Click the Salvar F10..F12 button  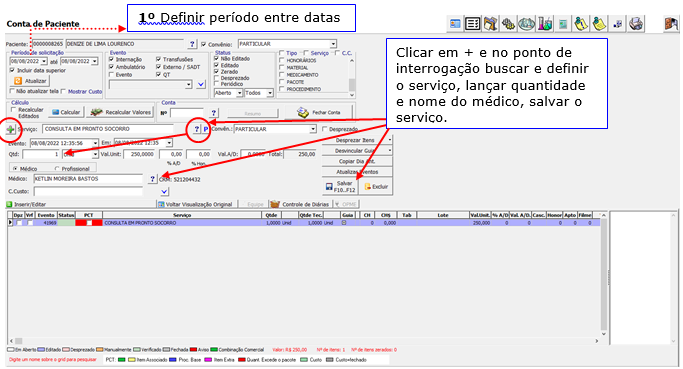tap(340, 186)
